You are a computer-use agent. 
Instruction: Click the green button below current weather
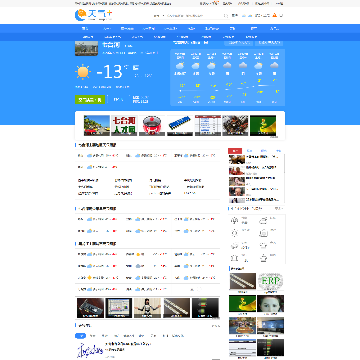coord(90,99)
